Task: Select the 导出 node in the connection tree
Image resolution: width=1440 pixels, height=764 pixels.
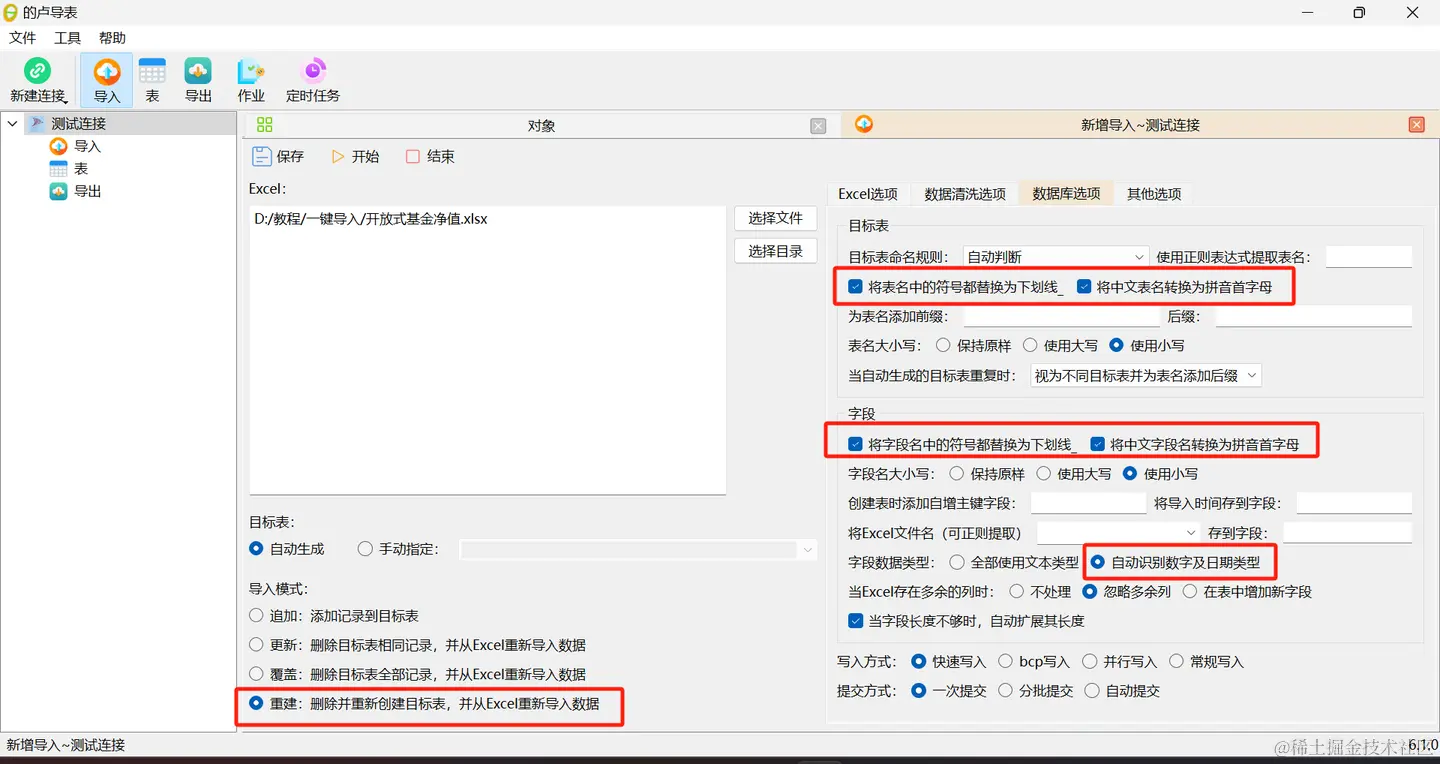Action: pyautogui.click(x=75, y=191)
